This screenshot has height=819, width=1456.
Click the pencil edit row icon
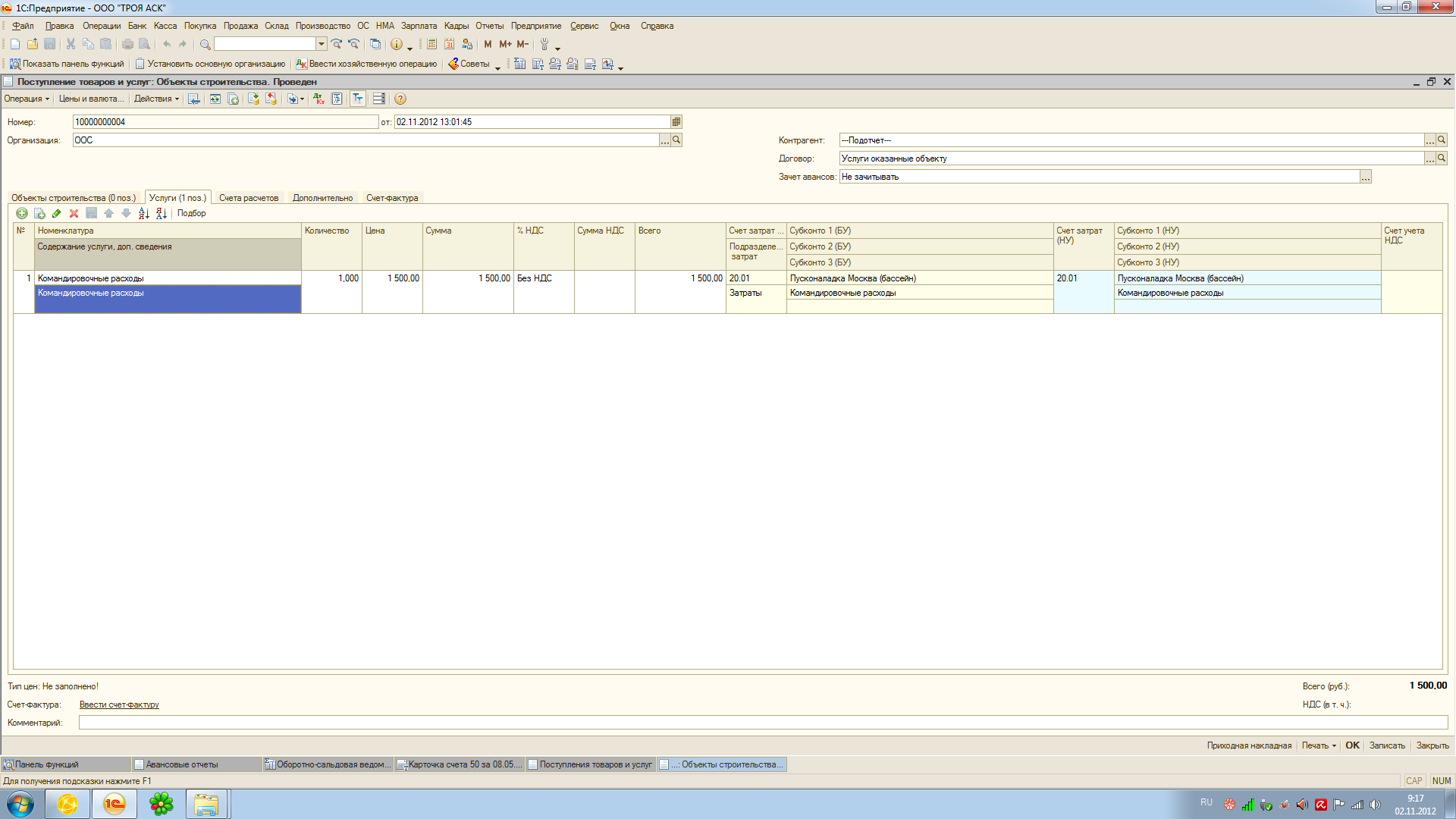[x=57, y=214]
